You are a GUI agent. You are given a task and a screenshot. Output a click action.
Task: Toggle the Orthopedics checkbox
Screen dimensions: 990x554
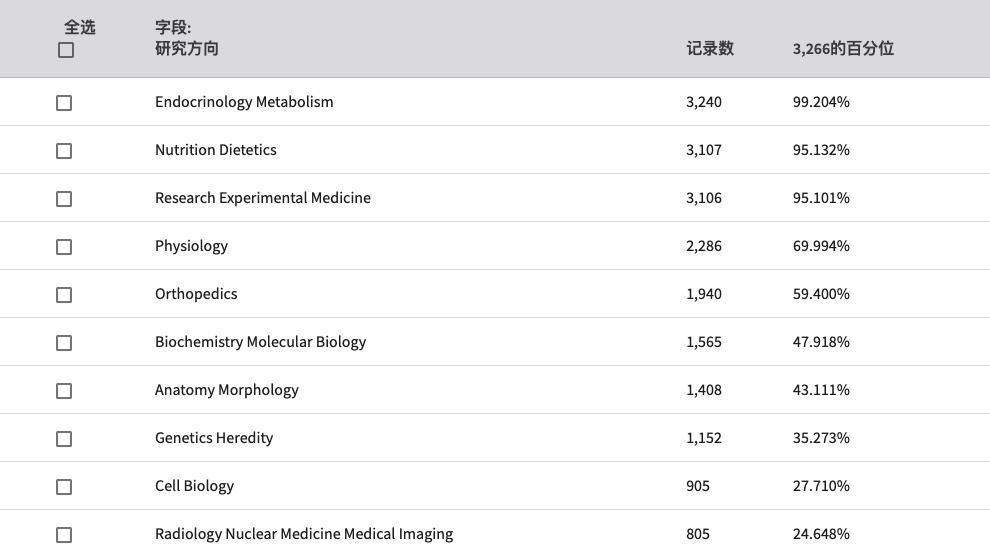(x=64, y=295)
